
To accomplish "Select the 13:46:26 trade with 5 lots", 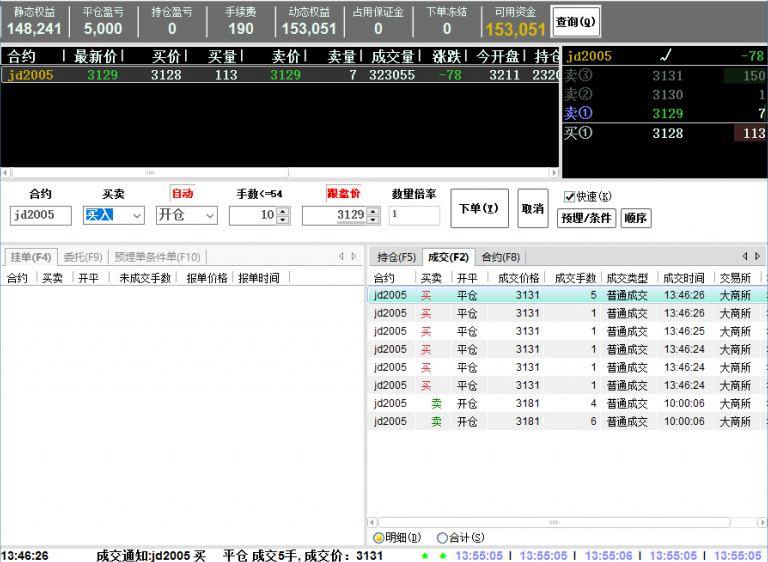I will coord(567,295).
